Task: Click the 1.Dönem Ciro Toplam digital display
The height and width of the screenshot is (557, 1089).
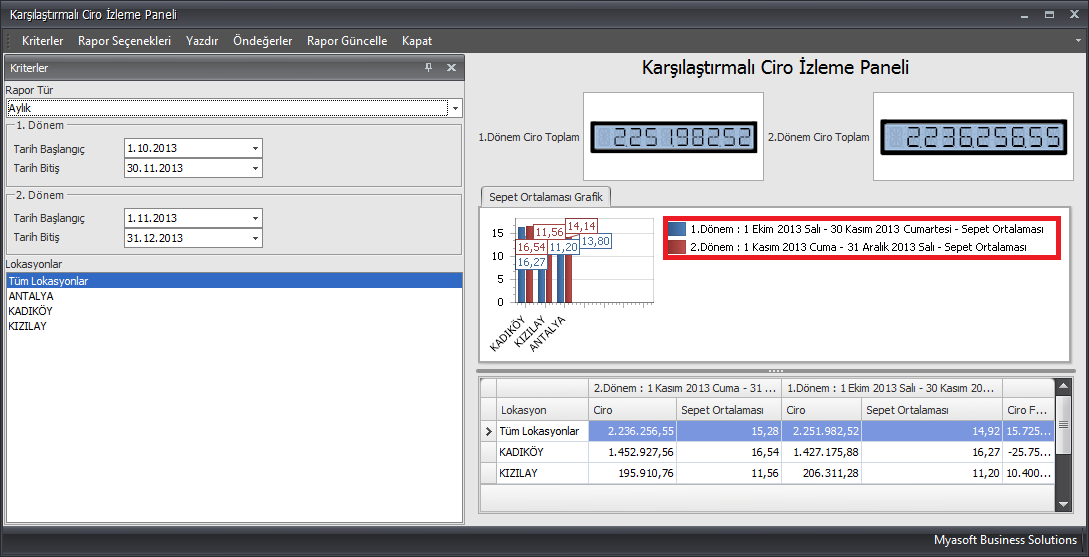Action: click(673, 137)
